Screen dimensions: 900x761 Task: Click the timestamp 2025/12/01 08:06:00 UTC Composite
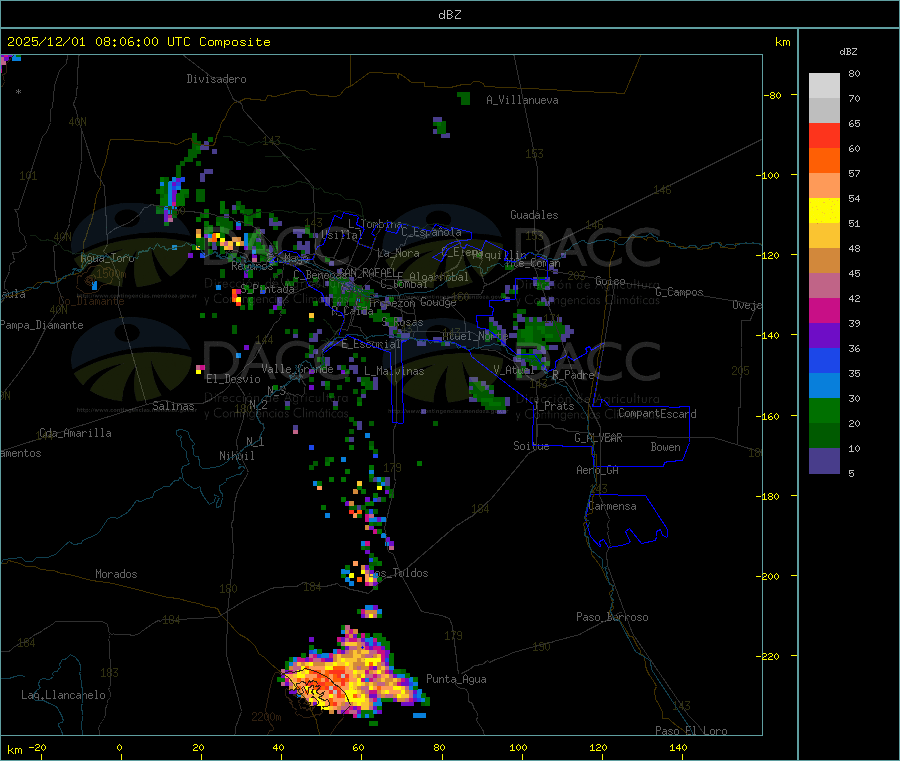coord(138,42)
